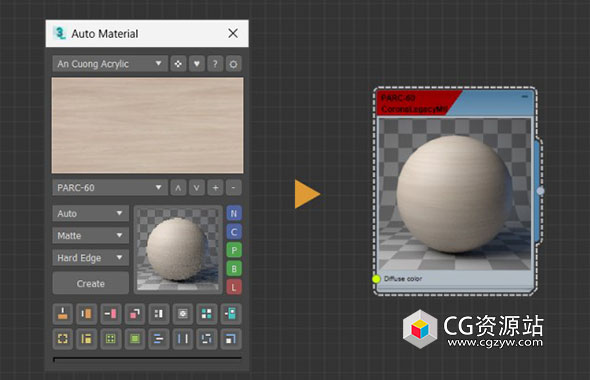Collapse the PARC-60 node with its minus
590x380 pixels.
(x=525, y=97)
